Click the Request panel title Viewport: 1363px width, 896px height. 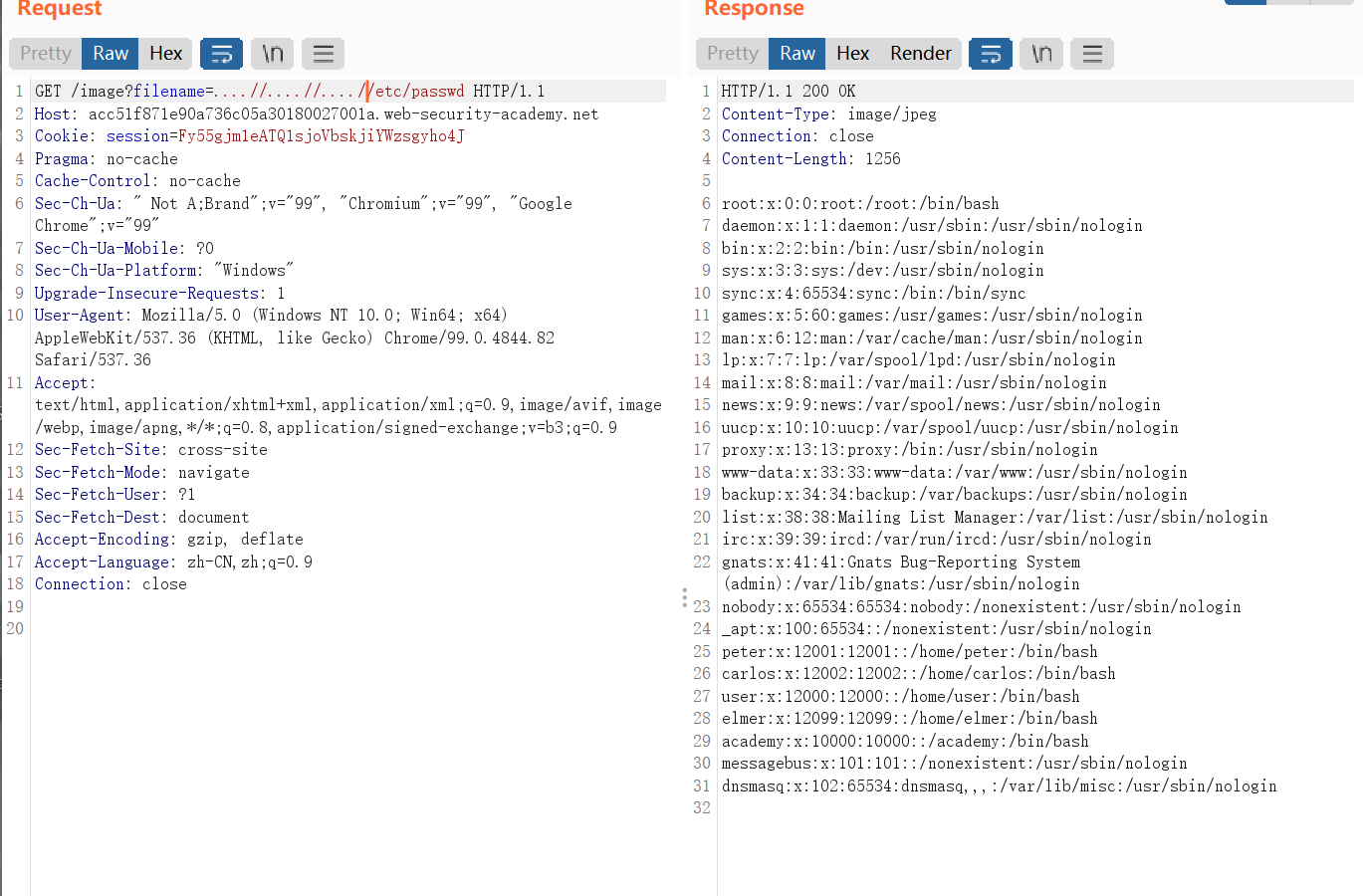(60, 8)
